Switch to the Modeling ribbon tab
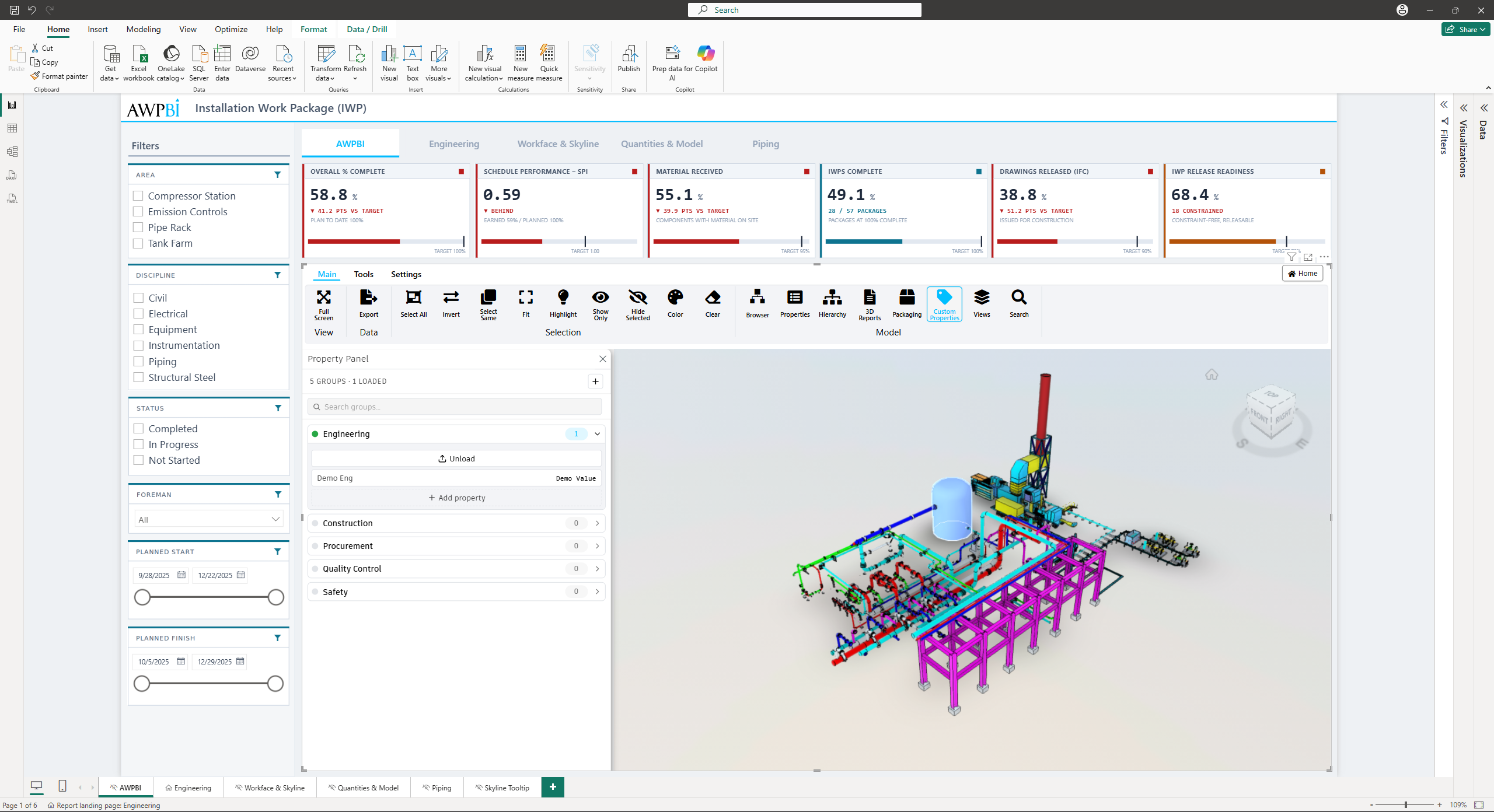 [x=144, y=29]
